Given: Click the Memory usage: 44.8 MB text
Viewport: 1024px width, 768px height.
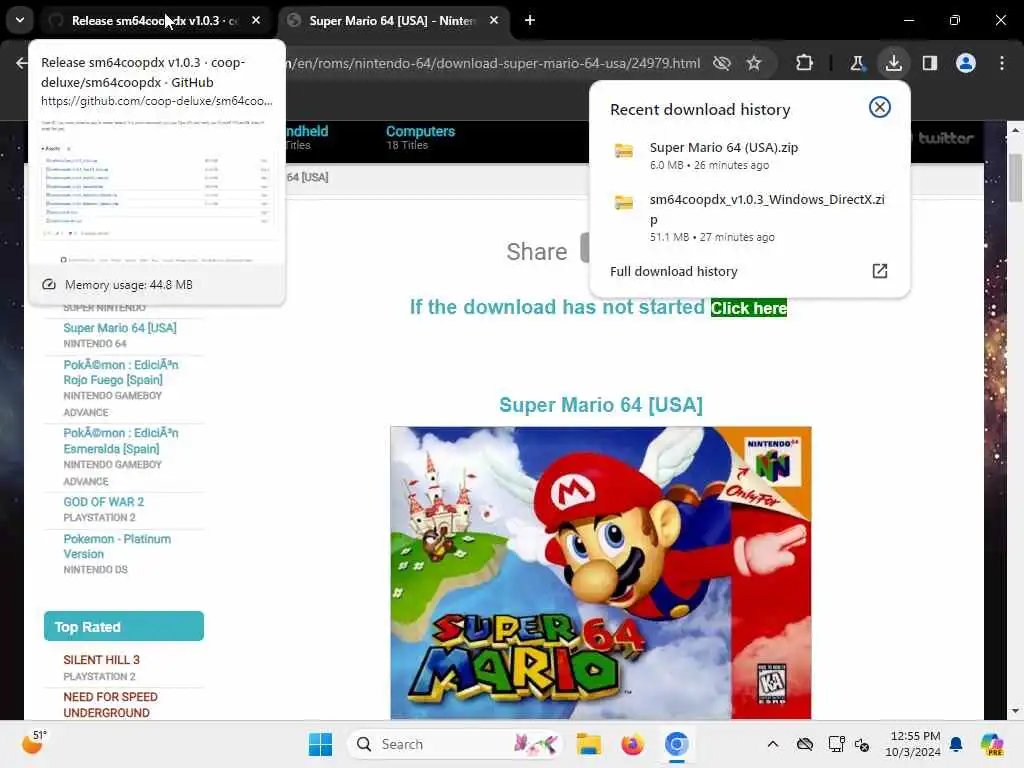Looking at the screenshot, I should pos(129,285).
